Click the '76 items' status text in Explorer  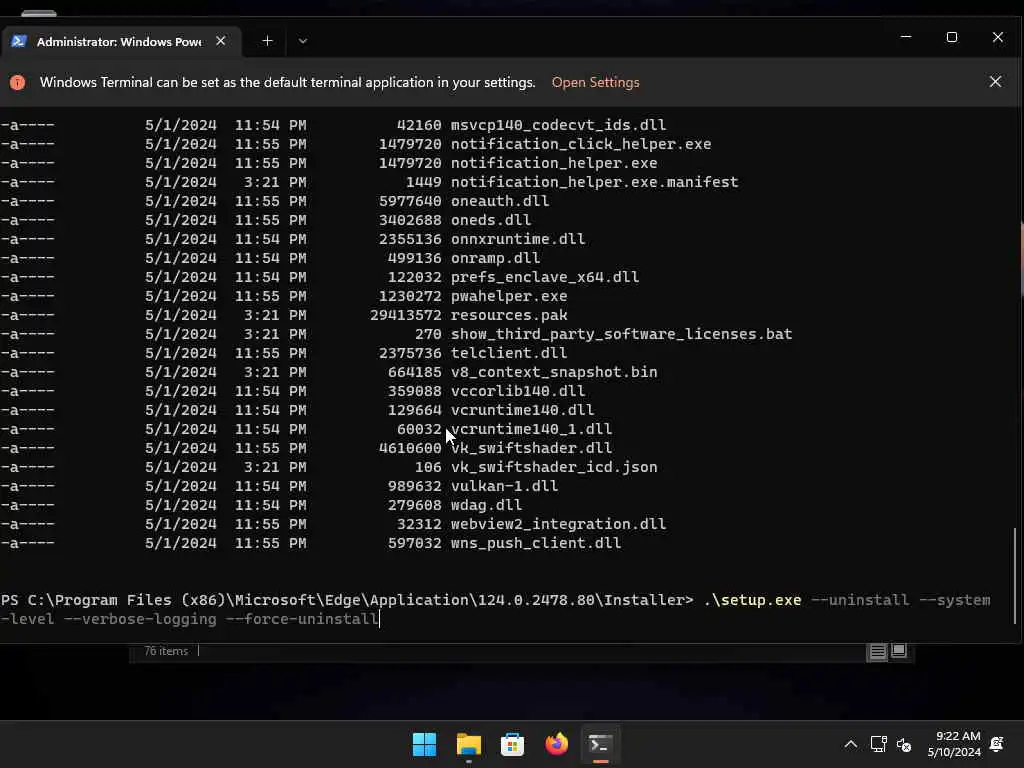click(166, 651)
